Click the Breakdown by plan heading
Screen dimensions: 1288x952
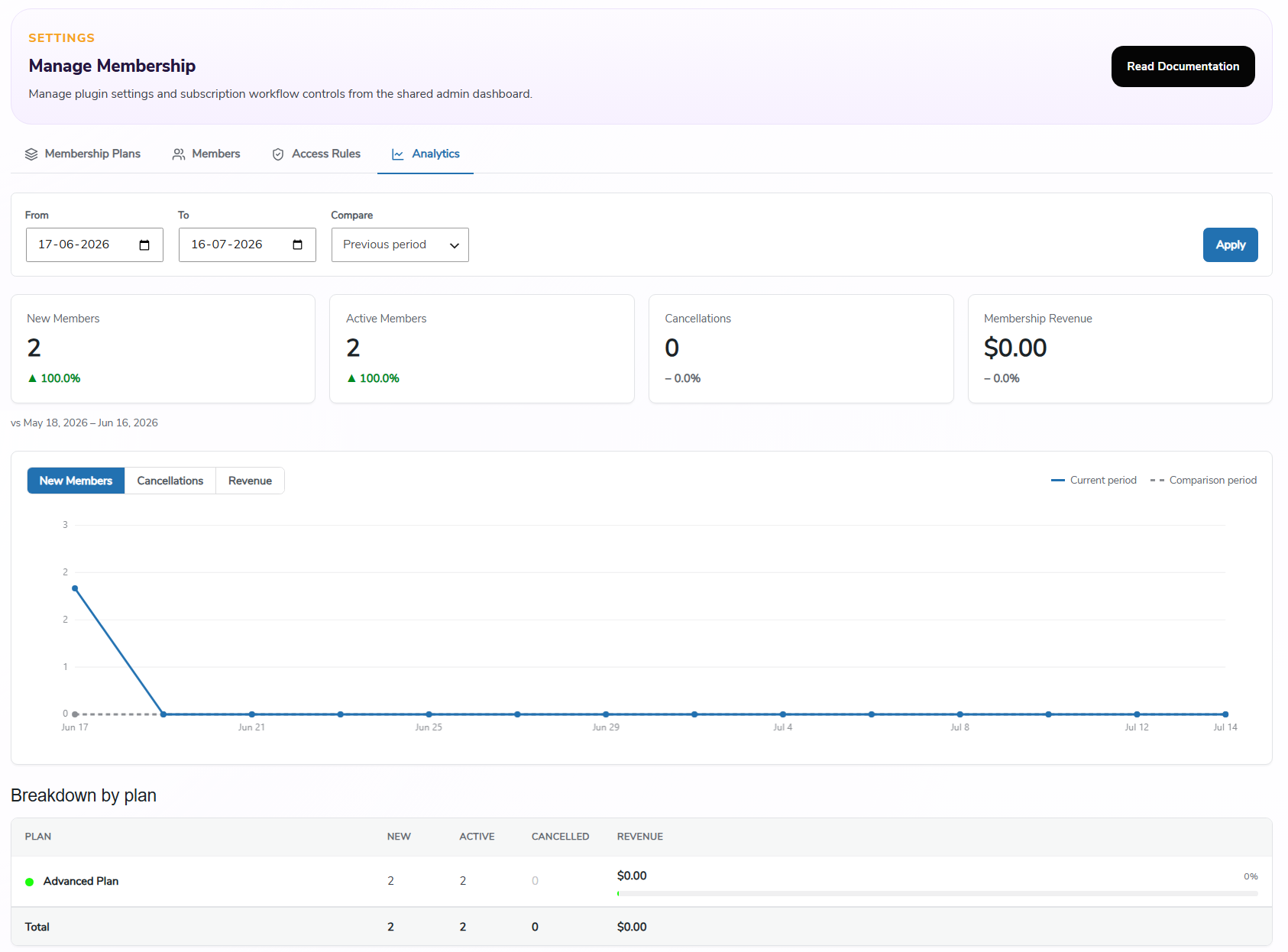tap(83, 795)
